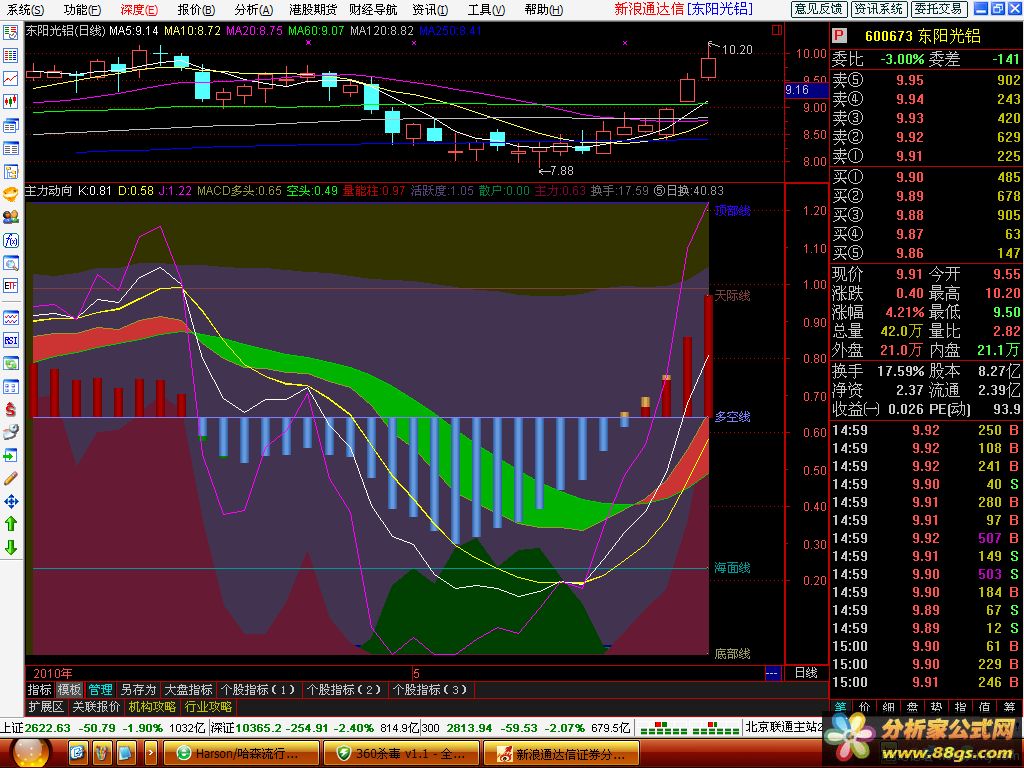Open the f(x) formula manager icon

(10, 240)
